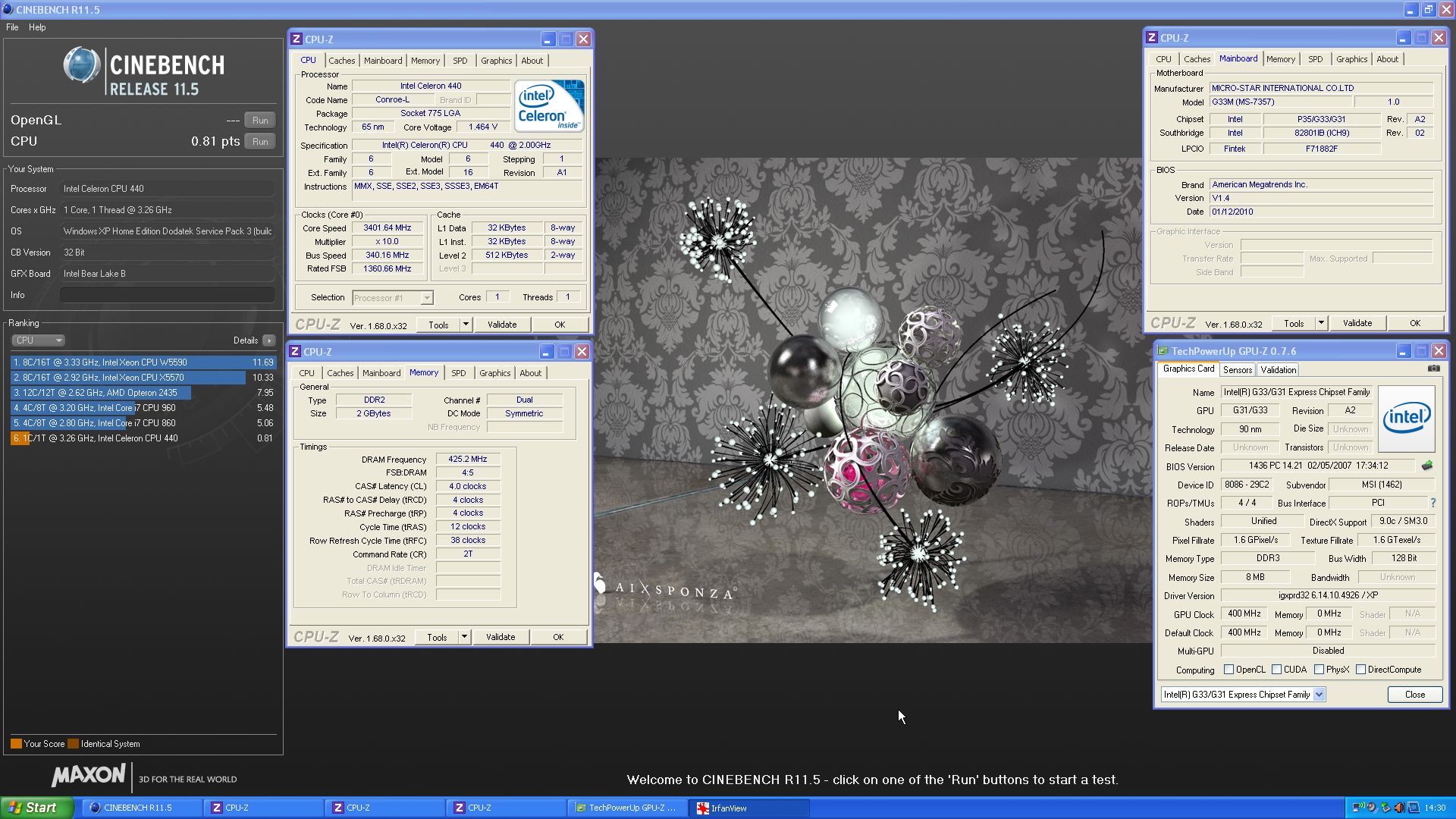Click the Info input field in Cinebench

(x=167, y=295)
